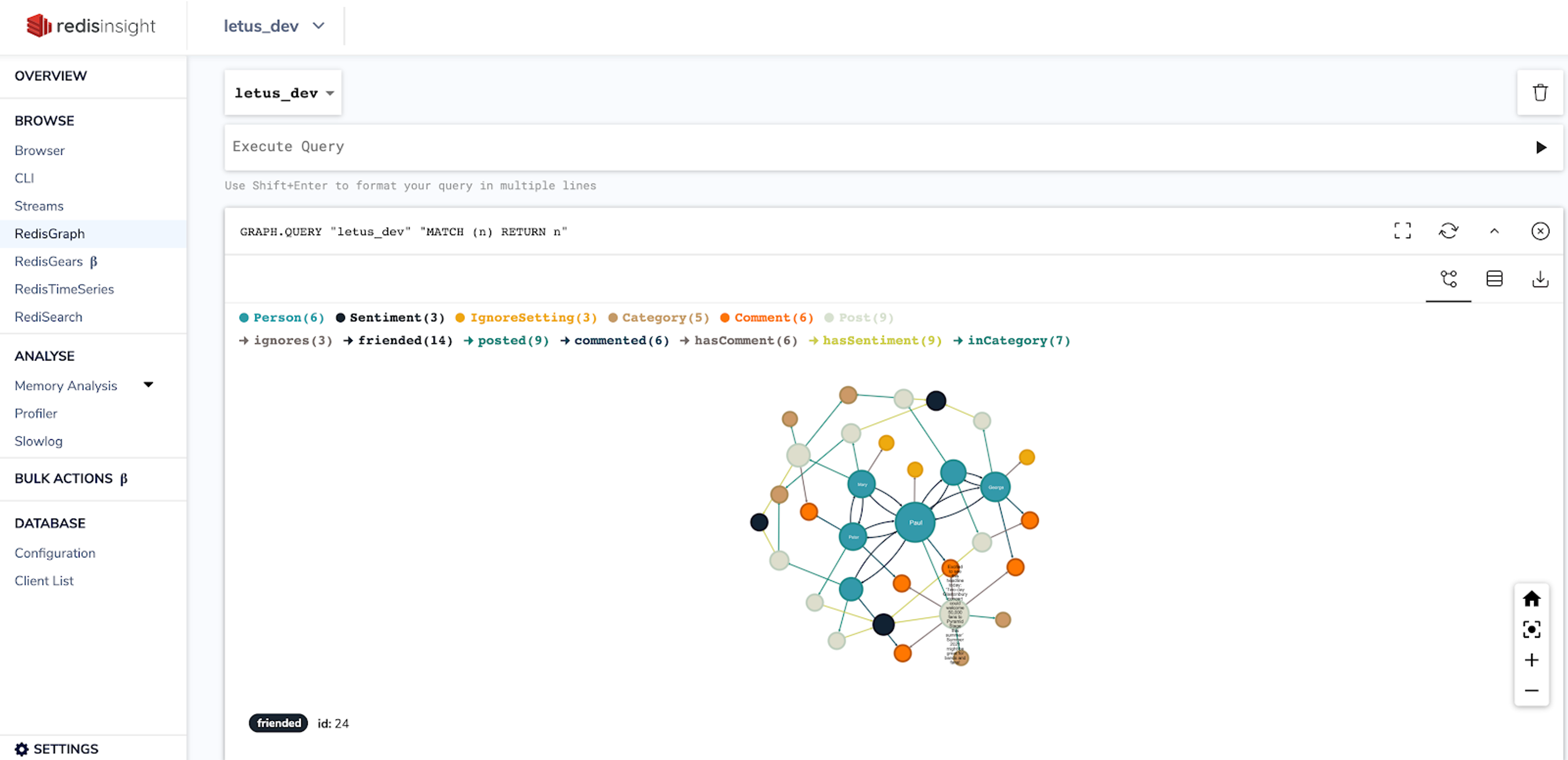This screenshot has height=760, width=1568.
Task: Close the query result card
Action: pyautogui.click(x=1540, y=231)
